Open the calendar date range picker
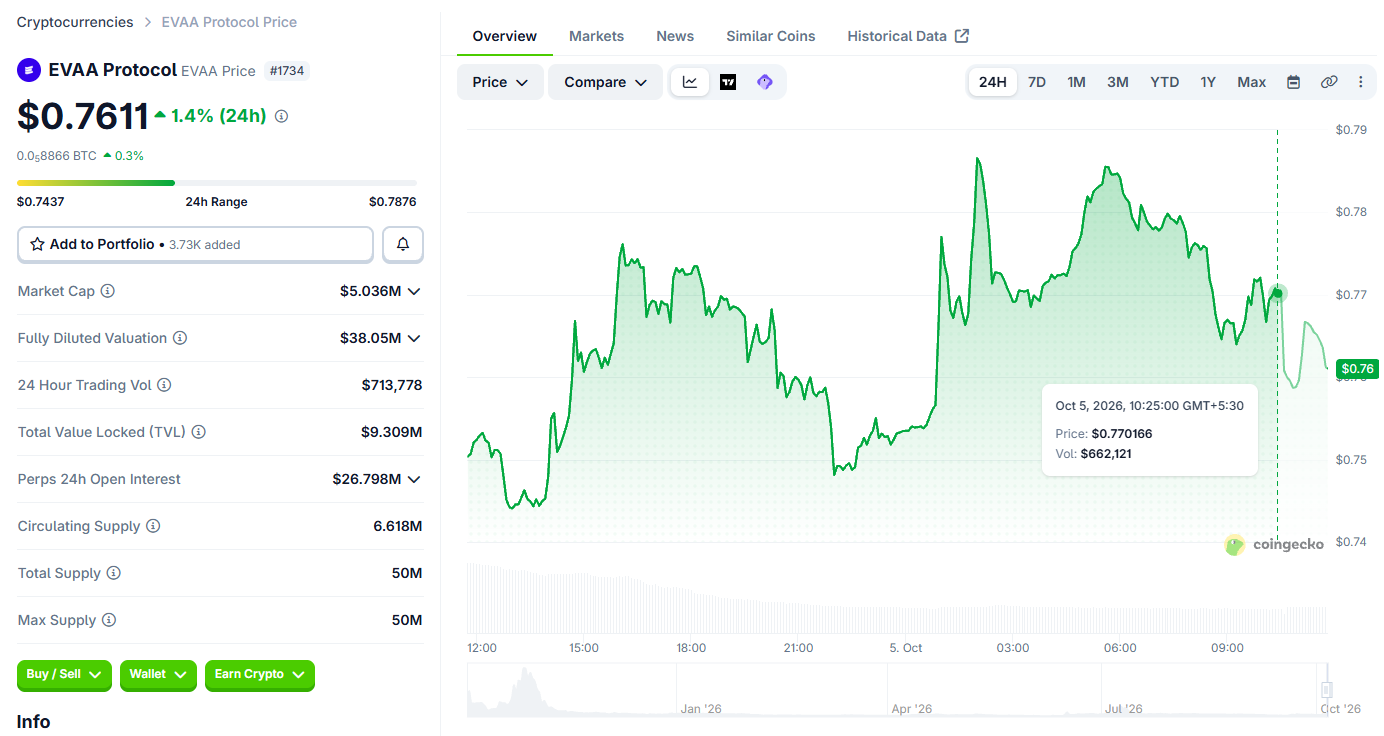The height and width of the screenshot is (736, 1384). click(1293, 82)
